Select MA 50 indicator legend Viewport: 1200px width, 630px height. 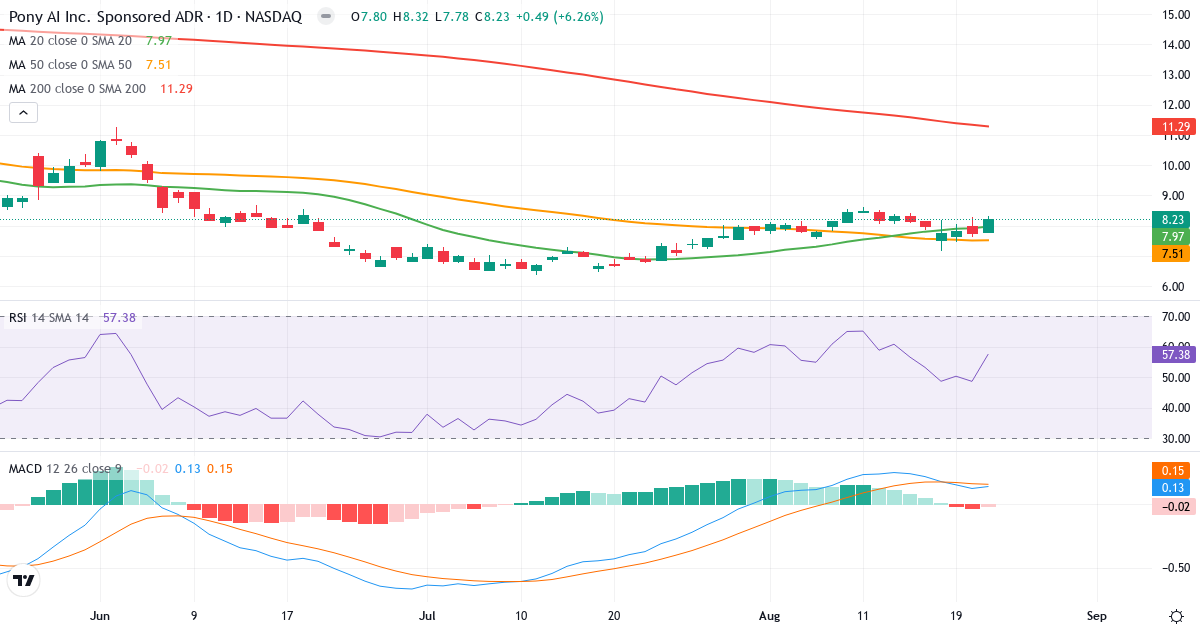pyautogui.click(x=90, y=65)
